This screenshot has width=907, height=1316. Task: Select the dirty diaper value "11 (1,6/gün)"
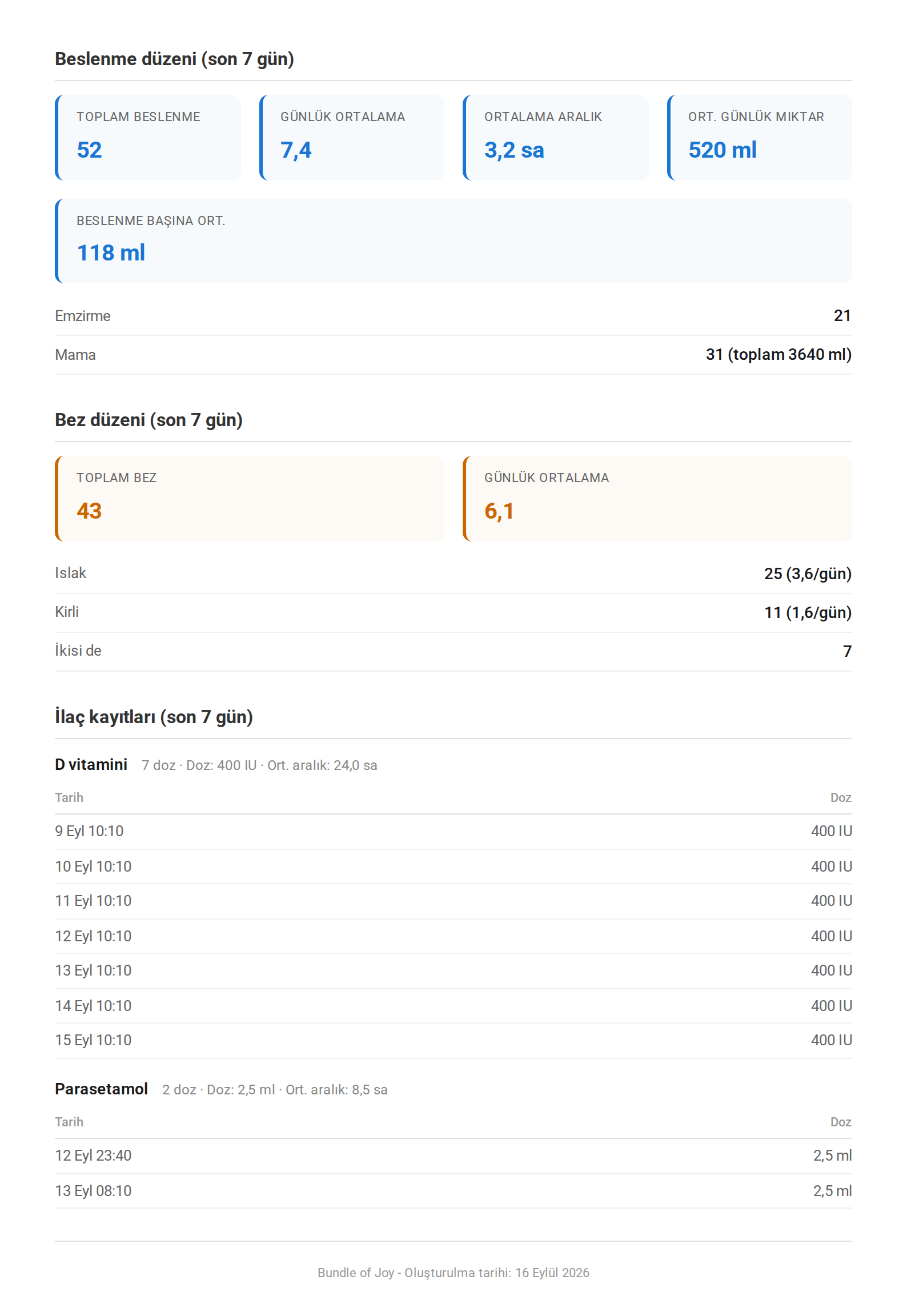click(x=808, y=612)
